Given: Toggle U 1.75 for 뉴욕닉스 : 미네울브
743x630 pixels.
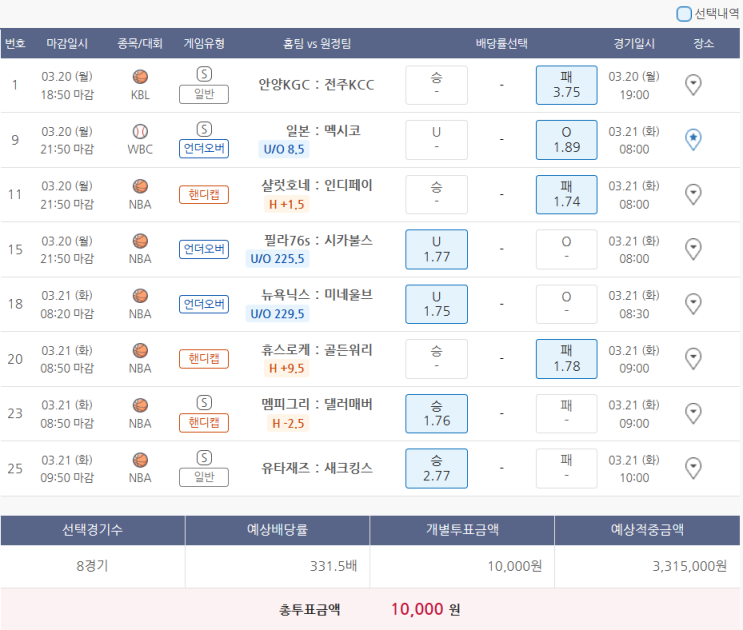Looking at the screenshot, I should click(436, 304).
